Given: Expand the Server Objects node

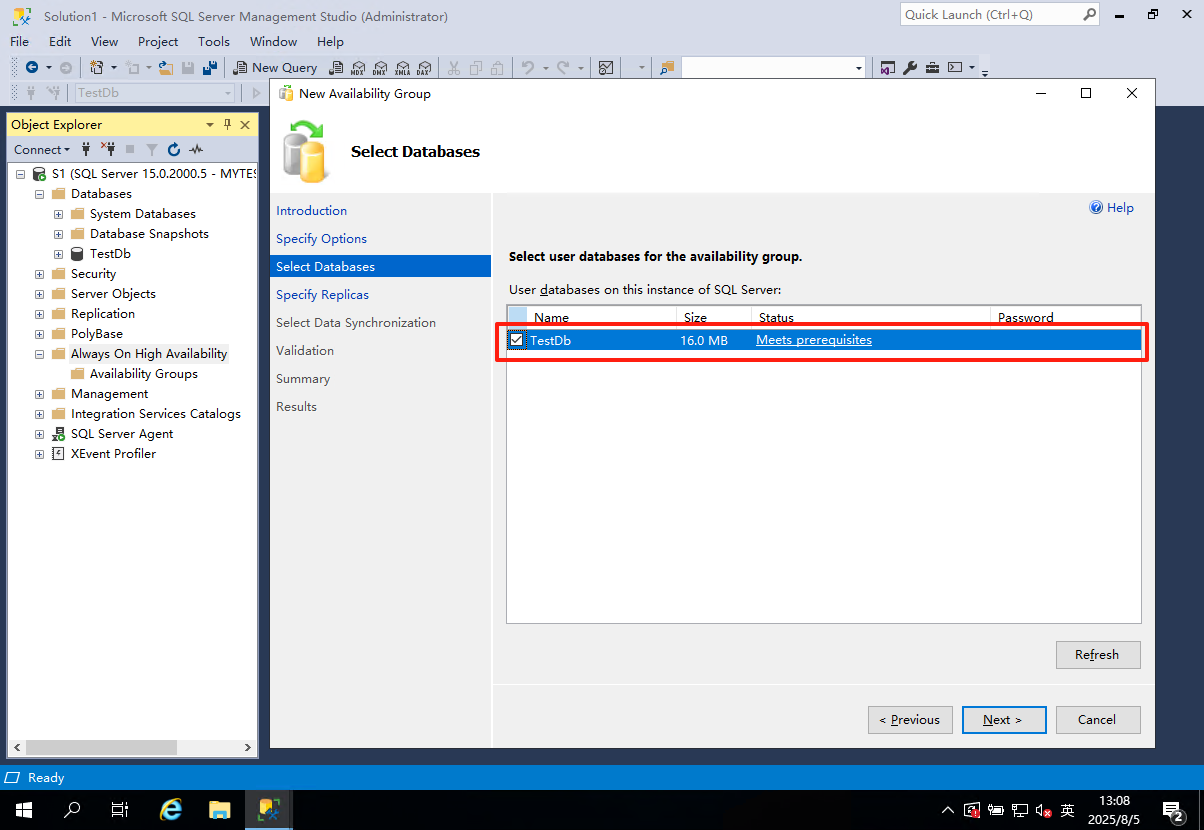Looking at the screenshot, I should point(39,294).
